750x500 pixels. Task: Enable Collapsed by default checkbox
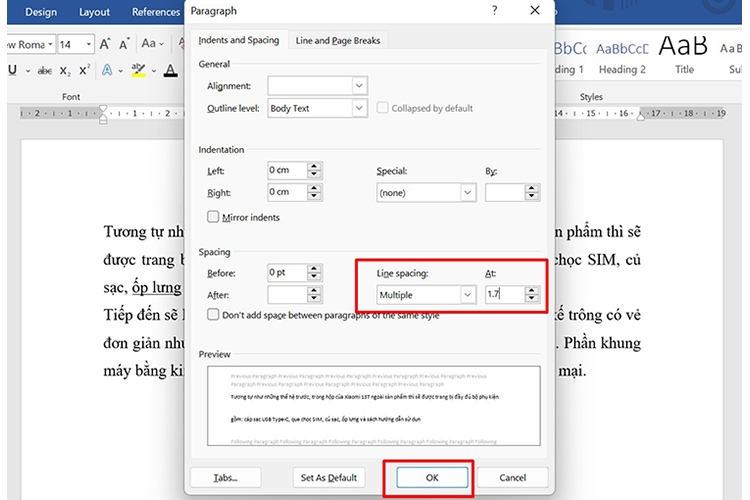tap(382, 108)
